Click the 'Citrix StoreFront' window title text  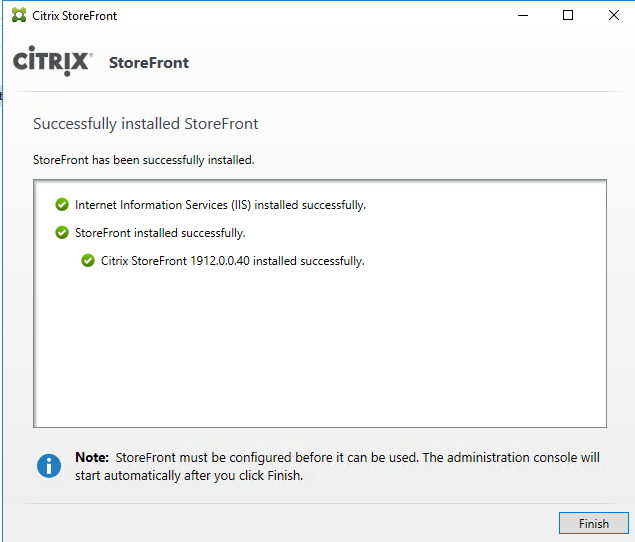tap(75, 16)
